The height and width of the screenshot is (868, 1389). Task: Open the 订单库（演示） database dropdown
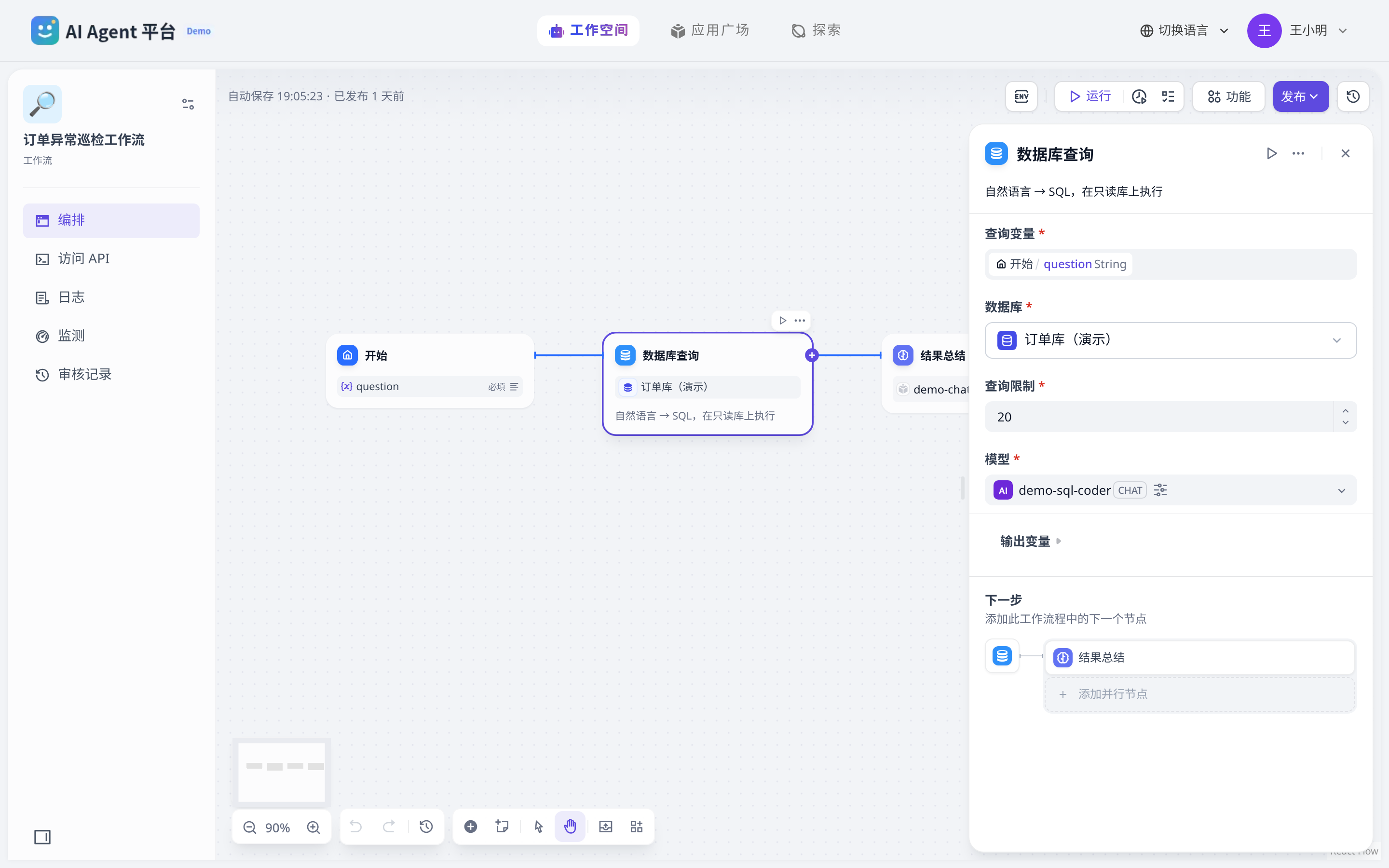1171,340
